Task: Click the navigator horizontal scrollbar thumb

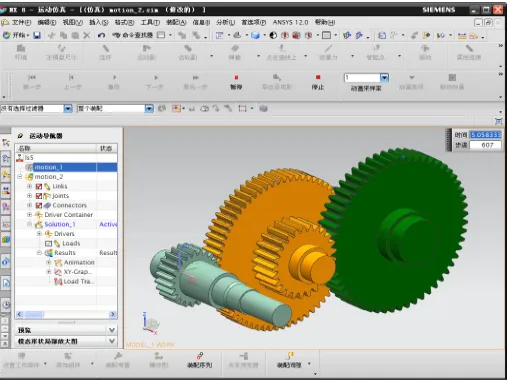Action: (x=34, y=314)
